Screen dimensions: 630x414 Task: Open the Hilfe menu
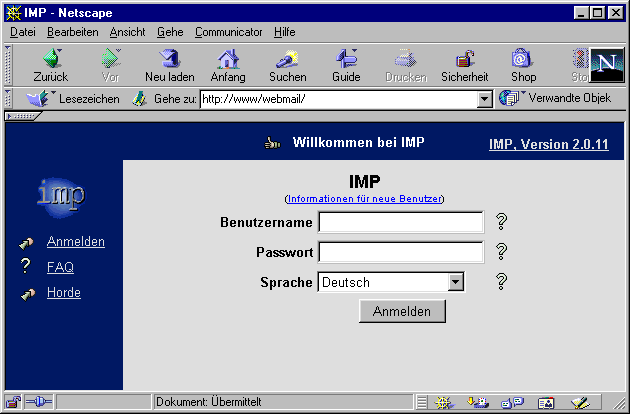[284, 32]
